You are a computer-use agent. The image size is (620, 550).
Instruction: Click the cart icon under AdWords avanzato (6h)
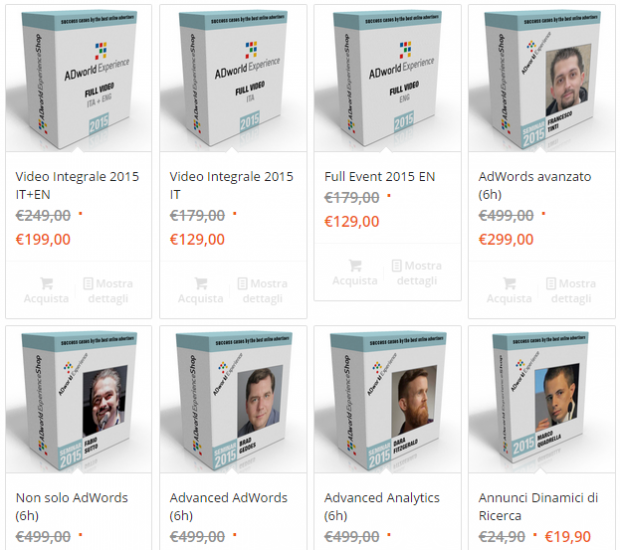click(509, 283)
